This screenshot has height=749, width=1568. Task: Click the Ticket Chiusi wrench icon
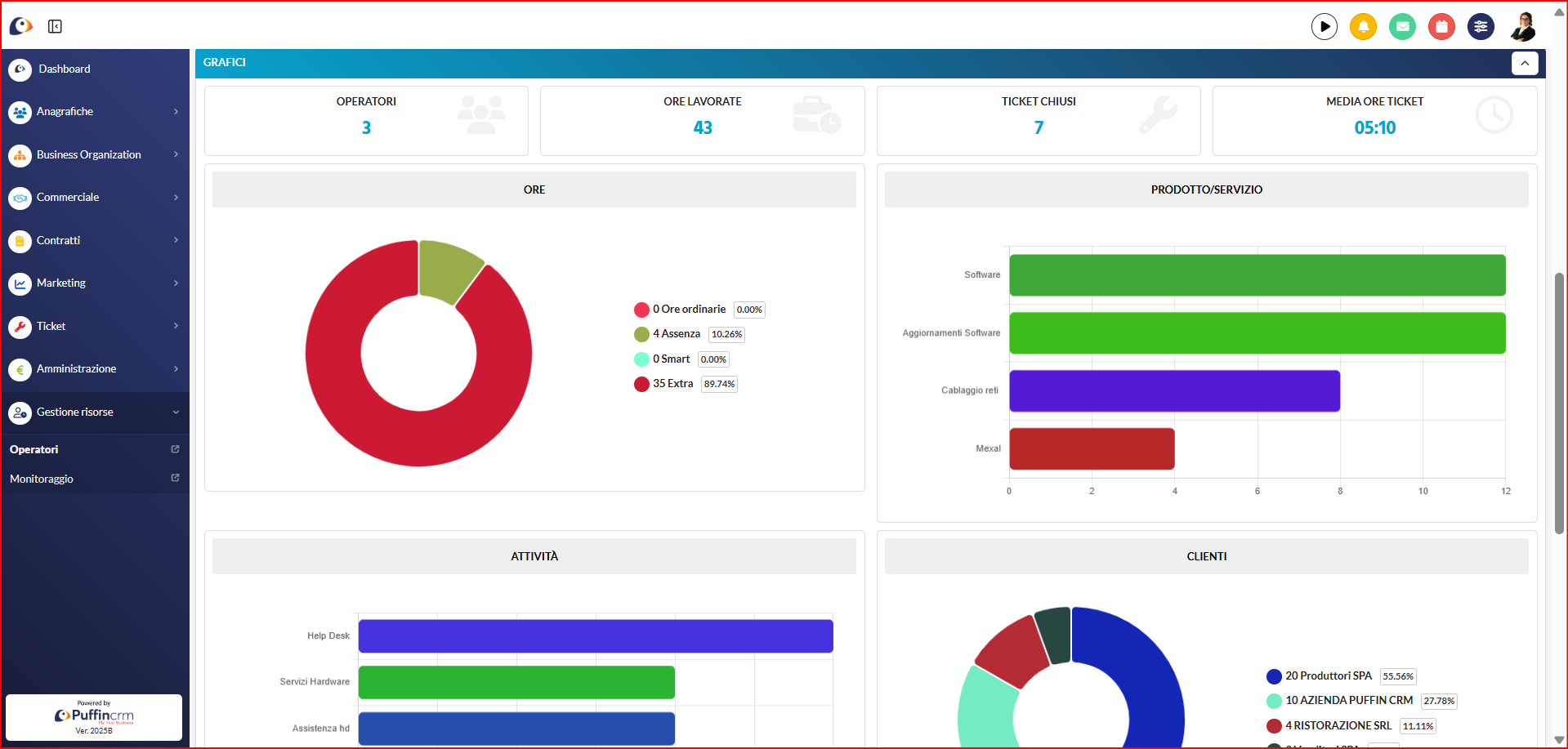click(x=1159, y=114)
